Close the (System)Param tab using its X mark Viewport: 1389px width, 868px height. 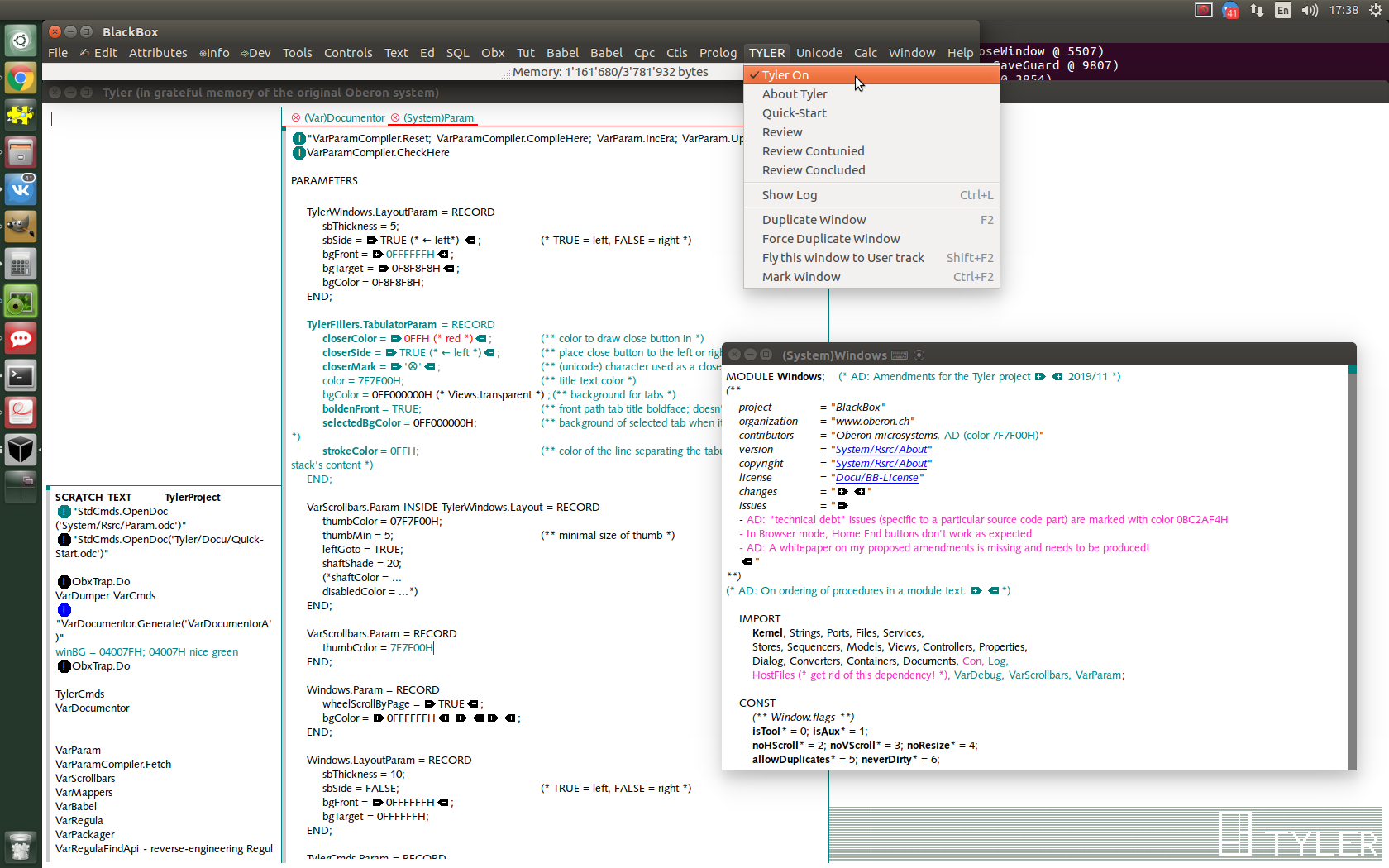pos(395,118)
